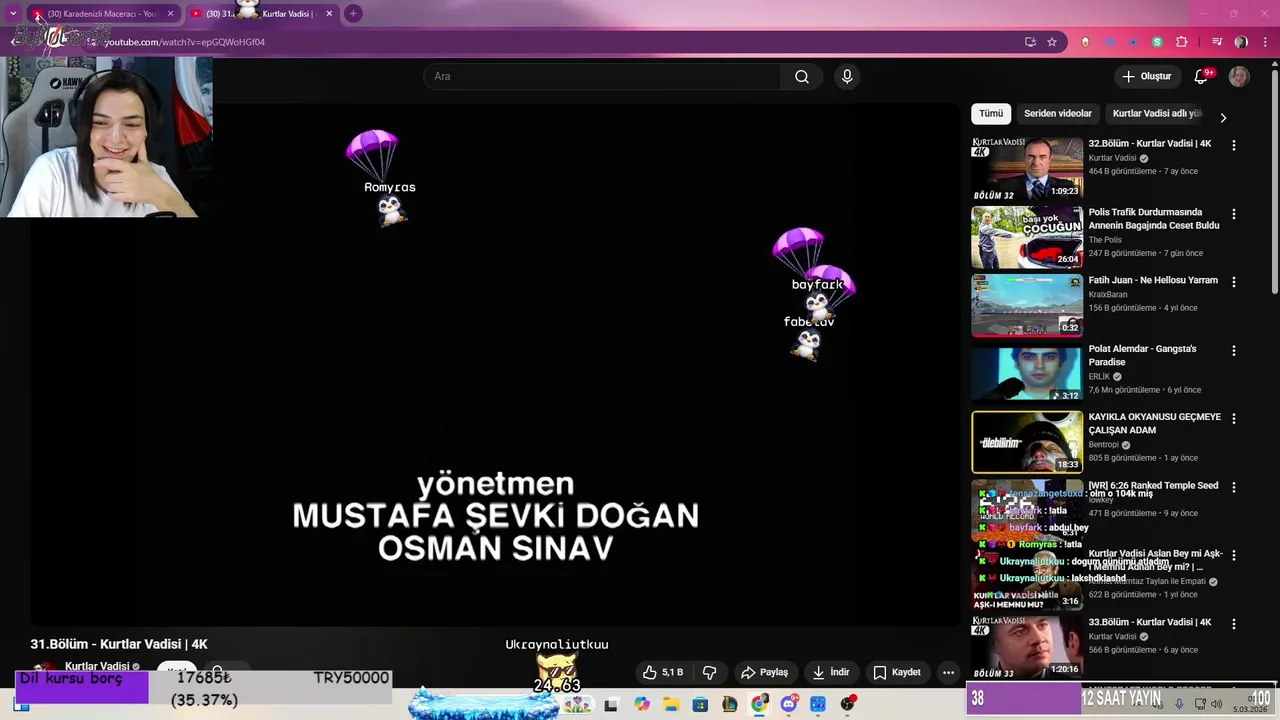Open Google Chrome taskbar icon

click(760, 705)
